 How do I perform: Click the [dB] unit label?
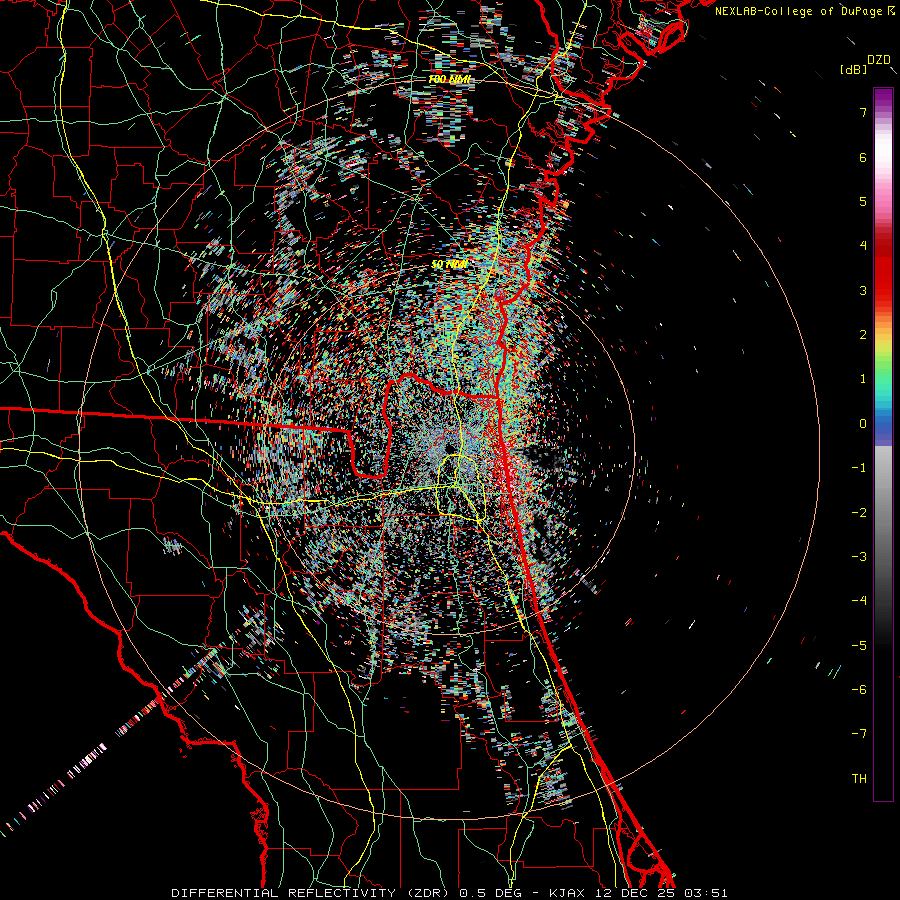pyautogui.click(x=853, y=70)
